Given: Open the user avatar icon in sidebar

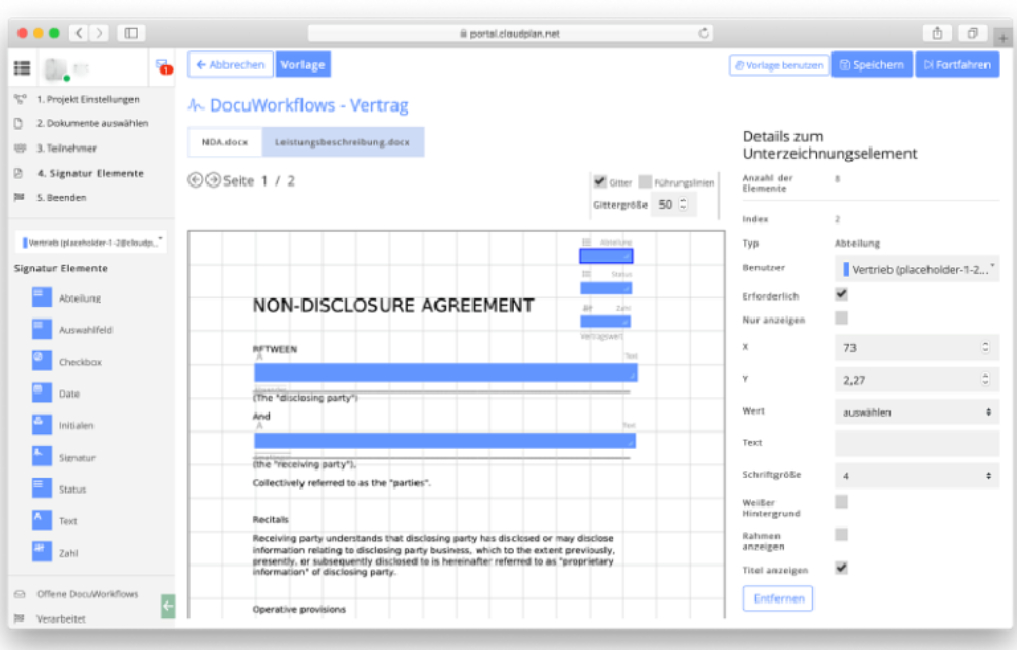Looking at the screenshot, I should click(x=56, y=69).
